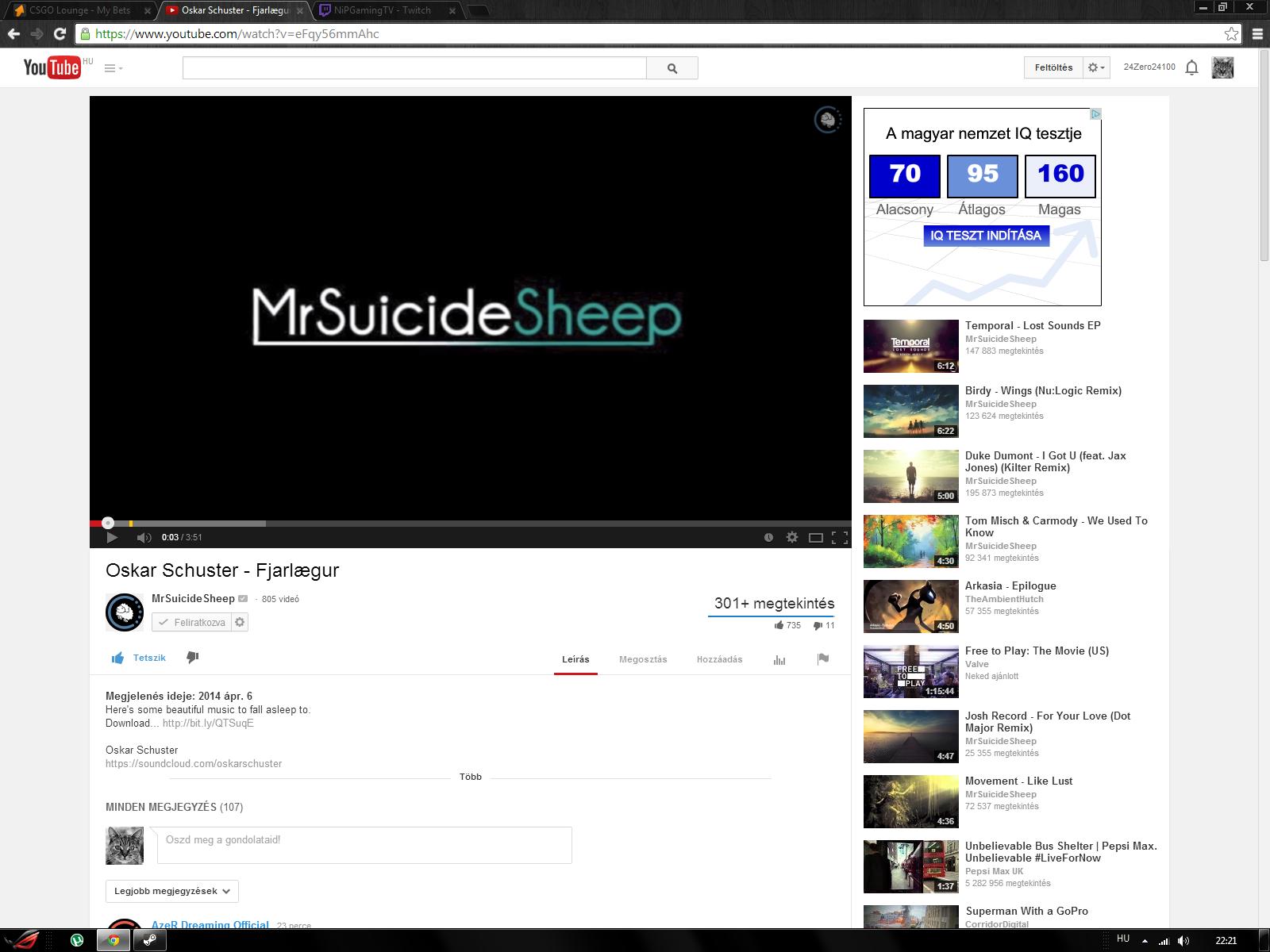Select the Hozzáadás tab
Screen dimensions: 1270x952
click(x=720, y=659)
